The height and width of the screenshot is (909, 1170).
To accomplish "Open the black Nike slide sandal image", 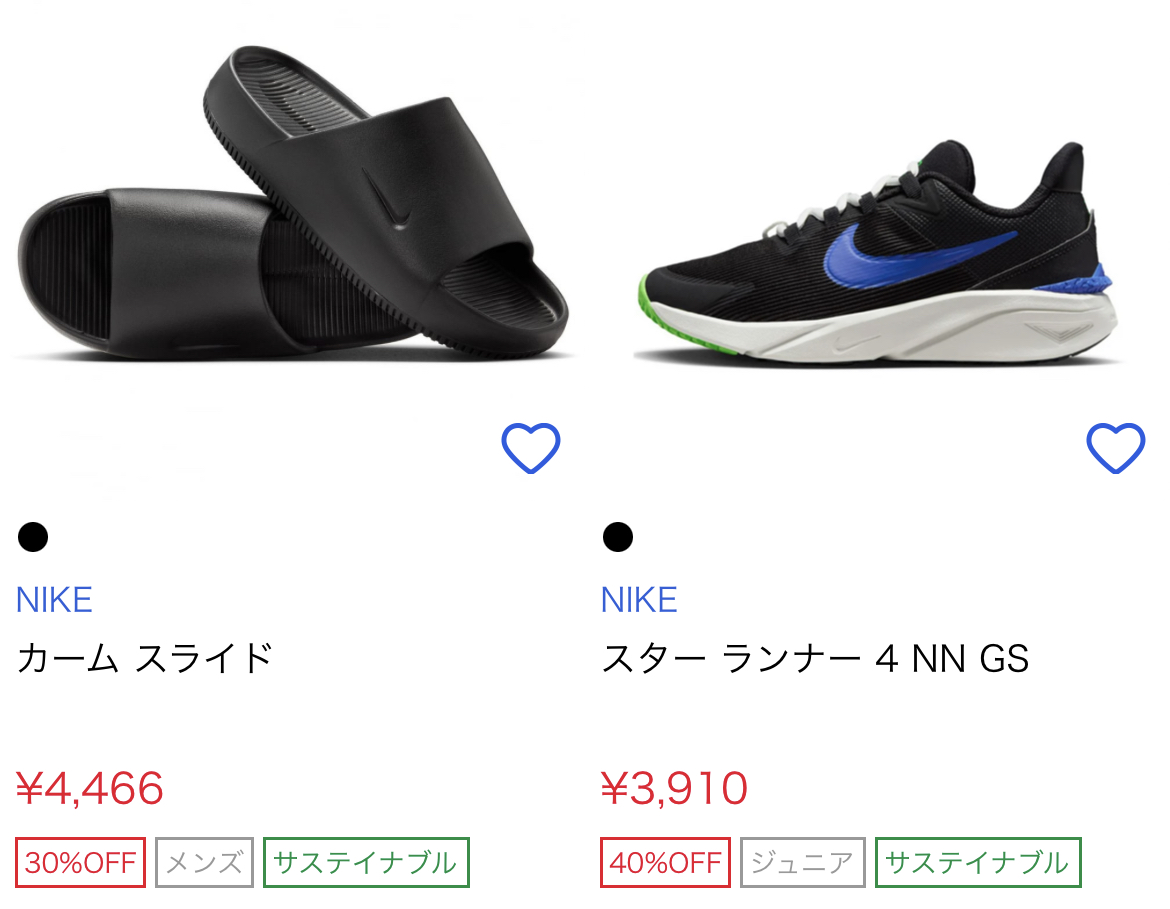I will [x=292, y=203].
